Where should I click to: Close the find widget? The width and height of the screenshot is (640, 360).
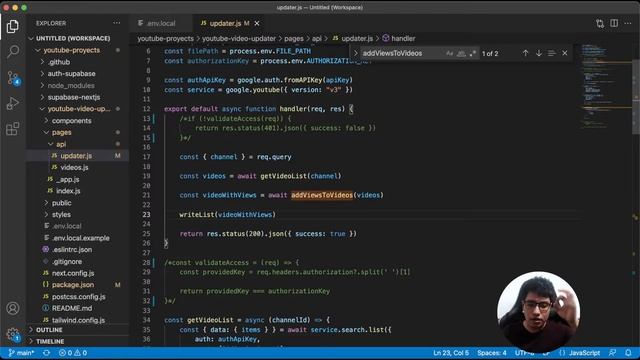[x=564, y=53]
